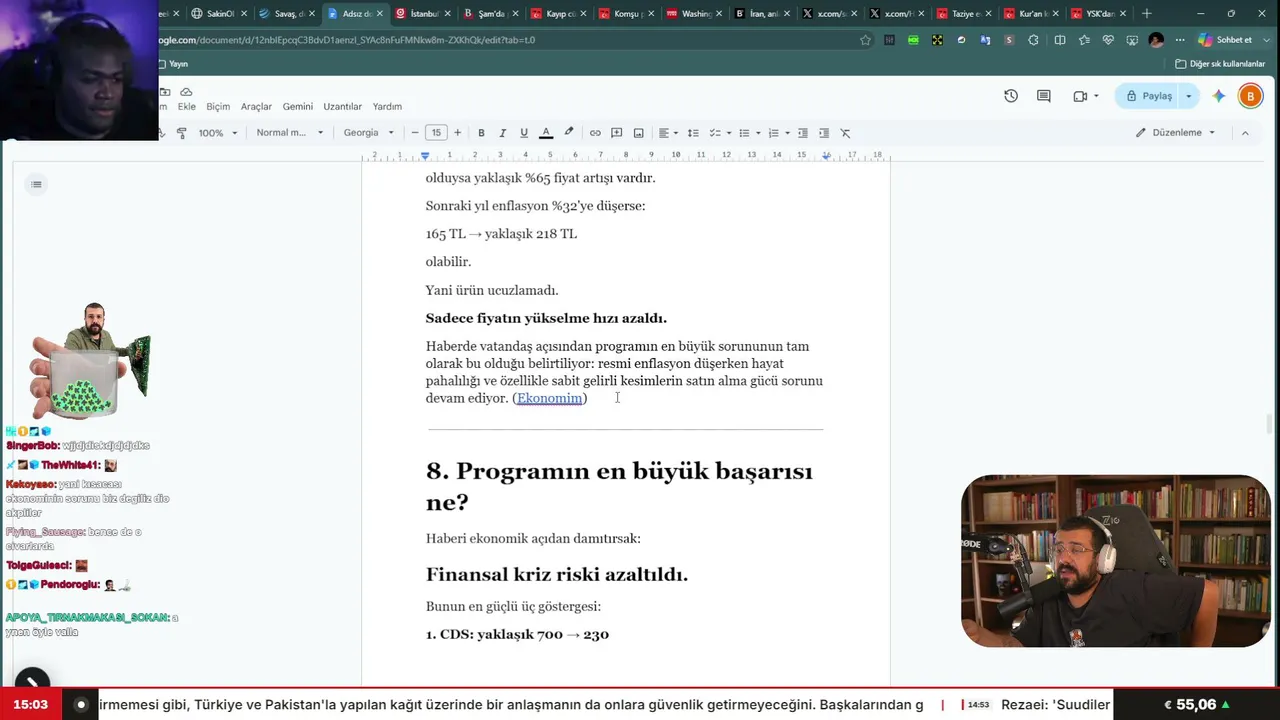This screenshot has height=720, width=1280.
Task: Close the Adsız document tab
Action: coord(379,14)
